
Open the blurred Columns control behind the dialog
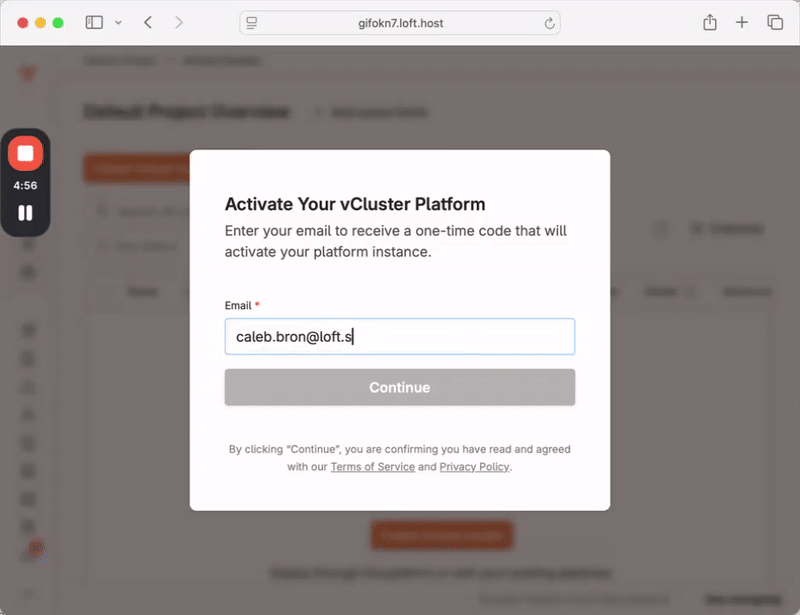point(727,229)
